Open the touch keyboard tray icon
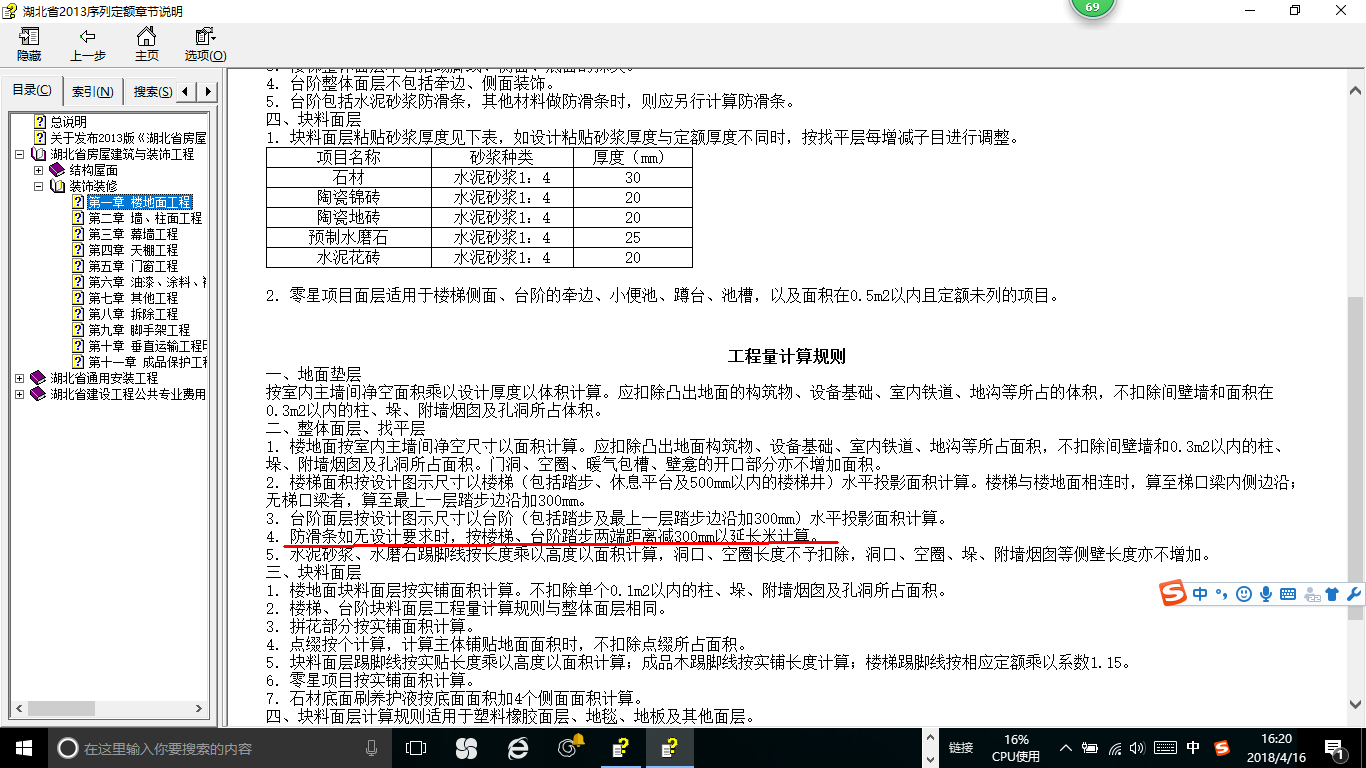 [x=1165, y=748]
